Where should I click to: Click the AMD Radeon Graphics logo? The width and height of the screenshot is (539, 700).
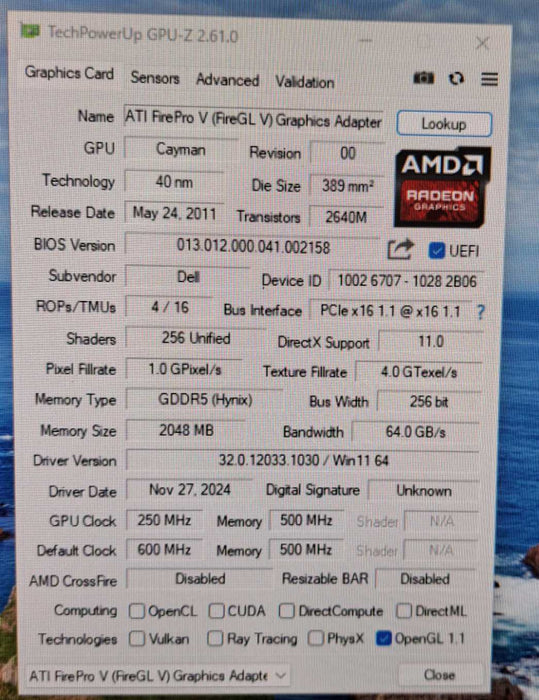click(442, 188)
